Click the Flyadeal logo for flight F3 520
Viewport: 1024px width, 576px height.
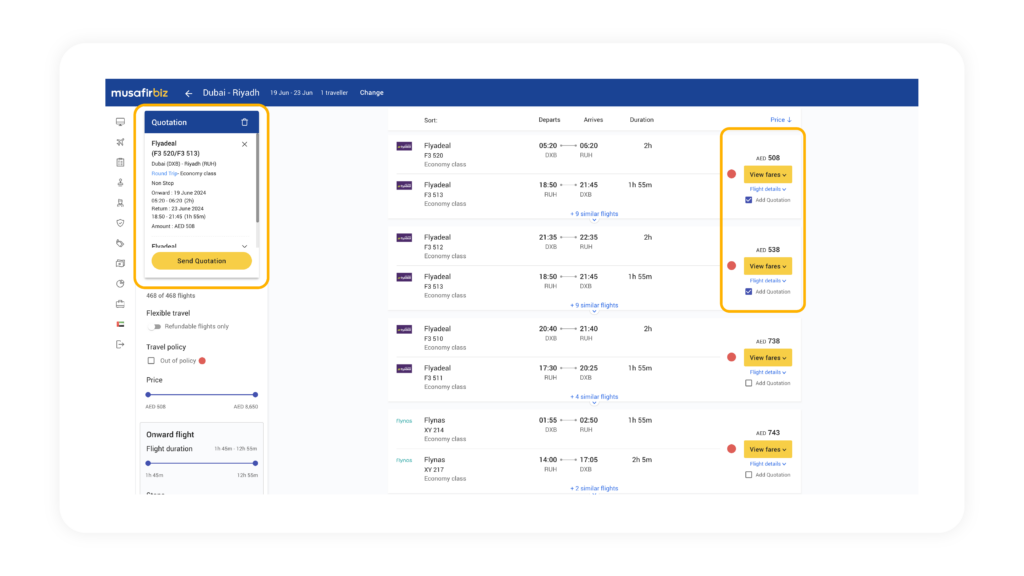404,146
